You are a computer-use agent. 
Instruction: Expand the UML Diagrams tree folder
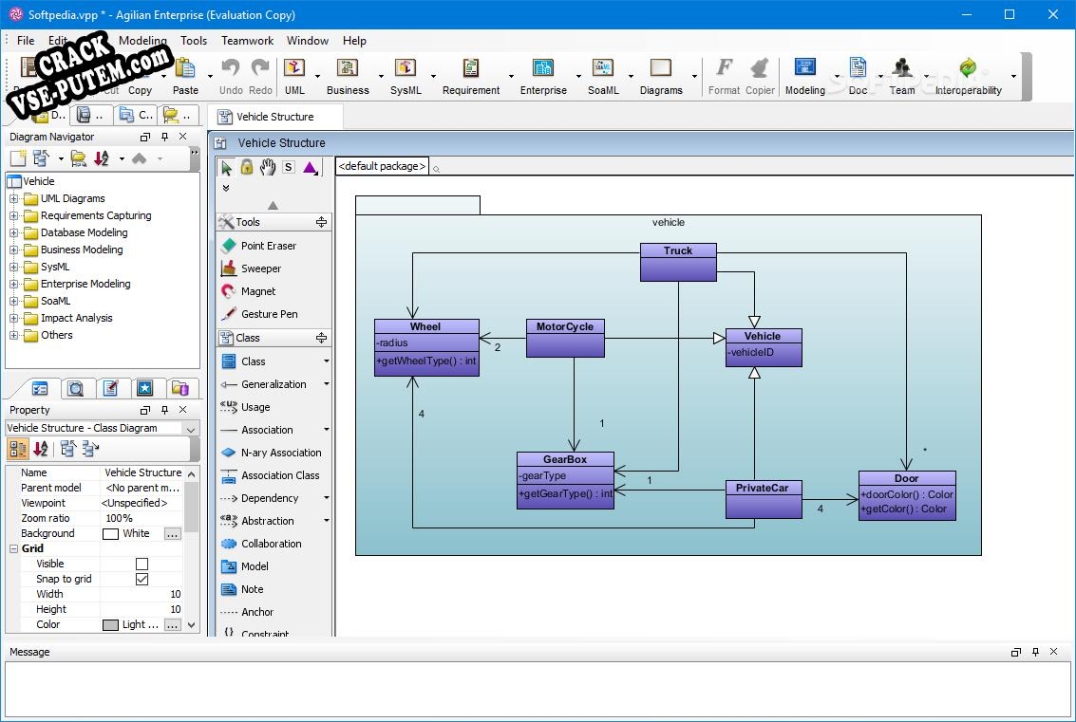[14, 198]
